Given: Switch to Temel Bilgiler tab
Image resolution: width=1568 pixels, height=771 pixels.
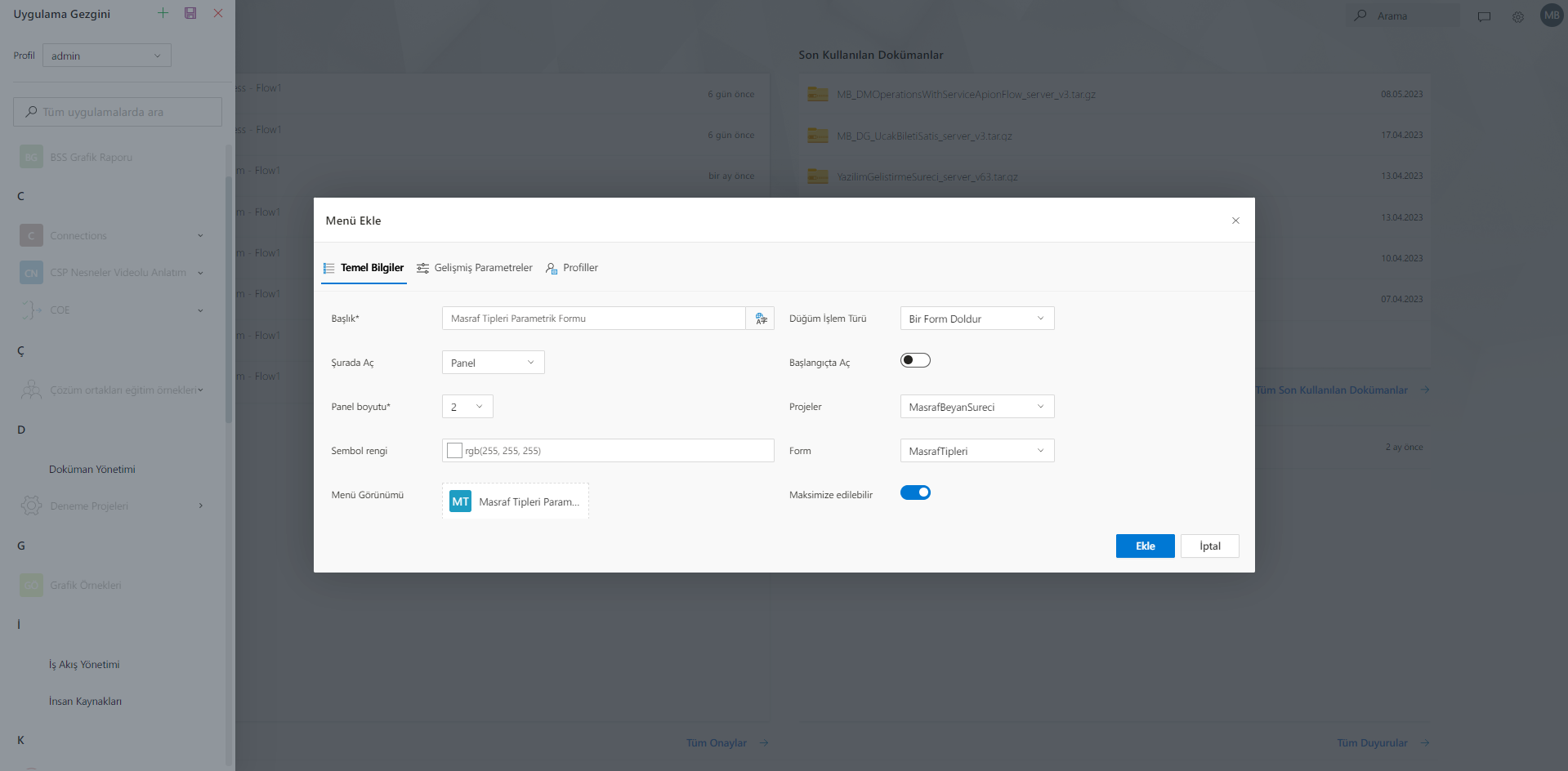Looking at the screenshot, I should click(x=364, y=268).
